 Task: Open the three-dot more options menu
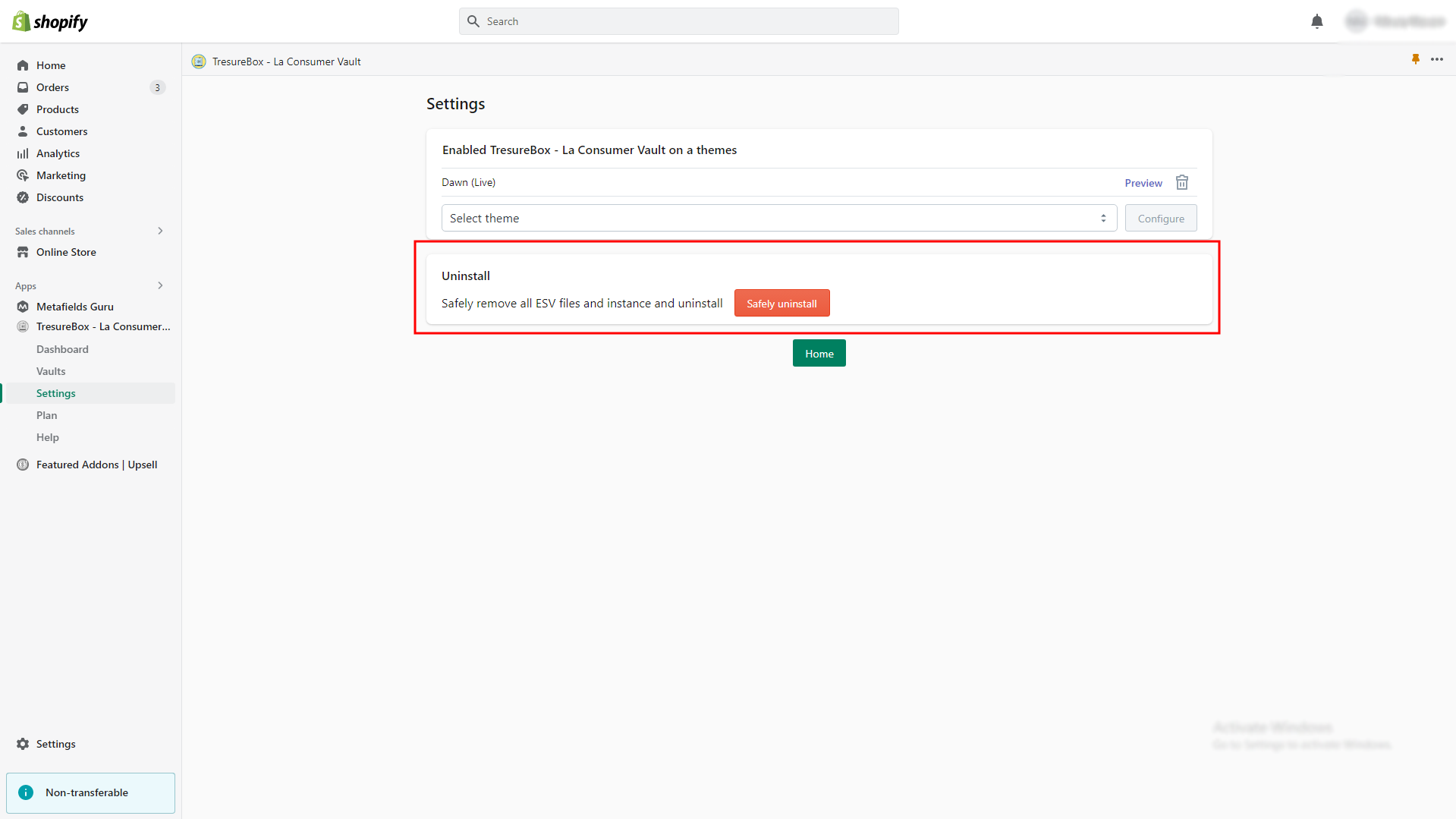click(x=1437, y=59)
